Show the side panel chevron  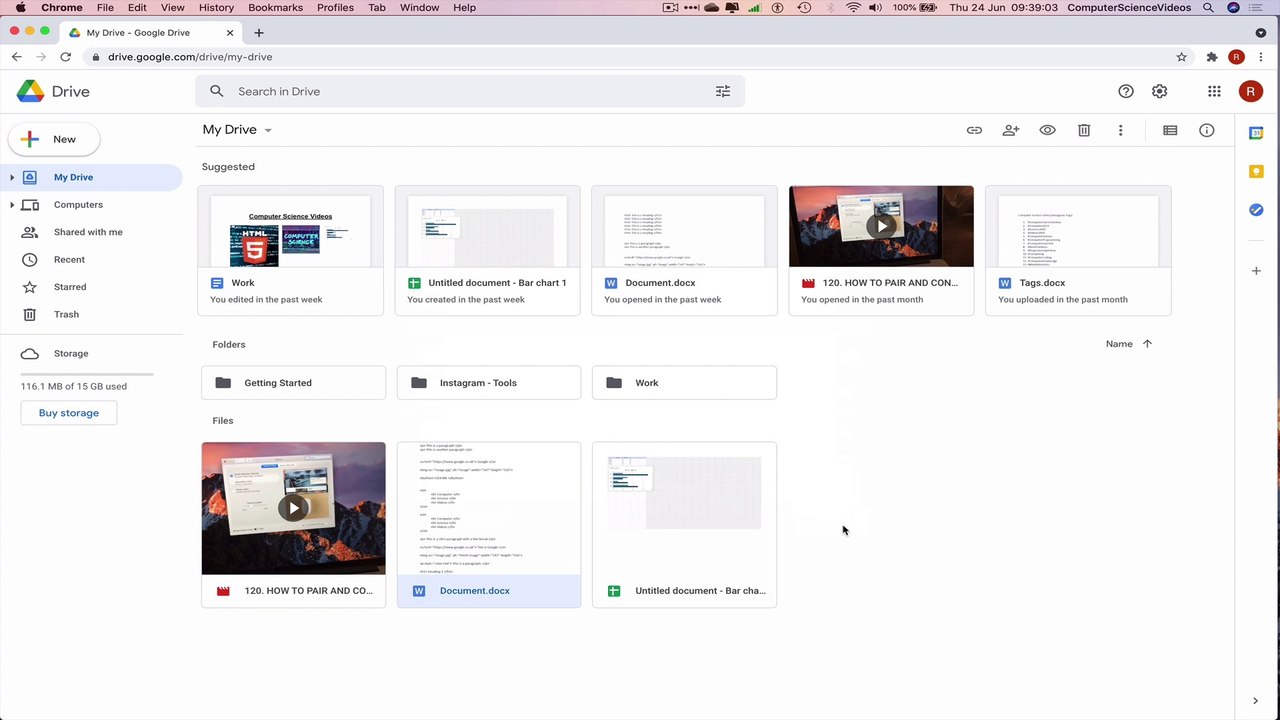[x=1256, y=701]
